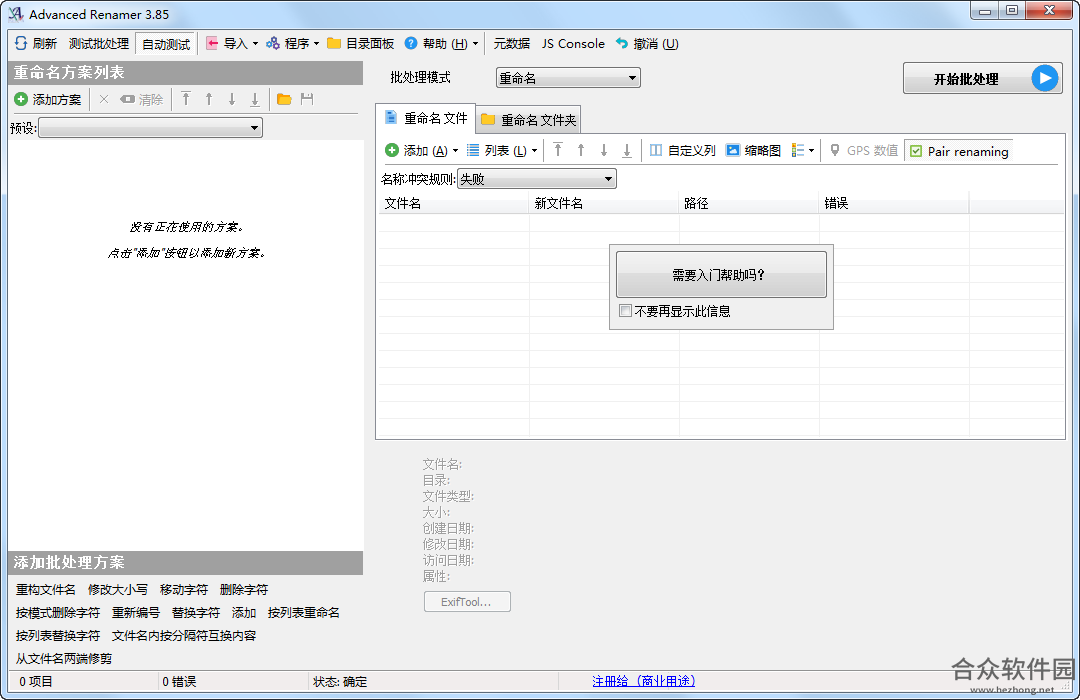Click the delete X icon in method list
This screenshot has height=700, width=1080.
[104, 99]
